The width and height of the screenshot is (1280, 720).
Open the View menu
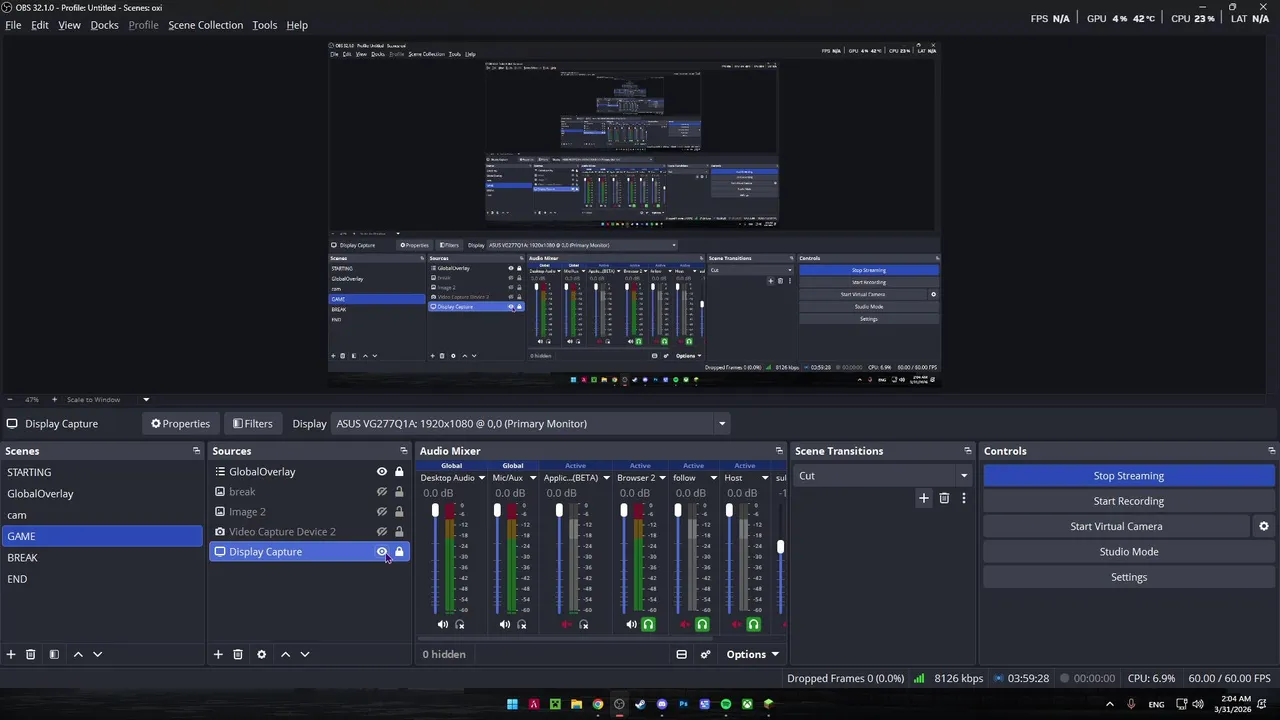point(69,25)
